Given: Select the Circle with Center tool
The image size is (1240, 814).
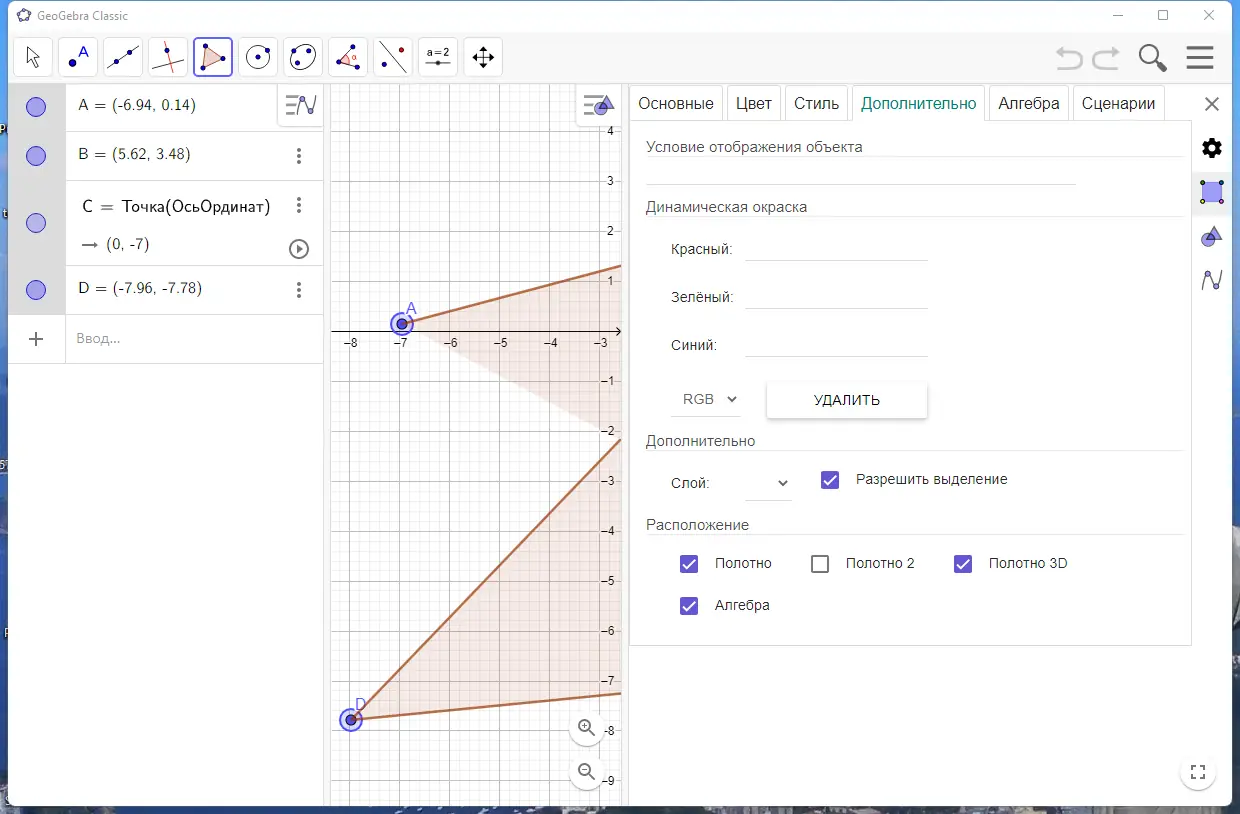Looking at the screenshot, I should (258, 57).
